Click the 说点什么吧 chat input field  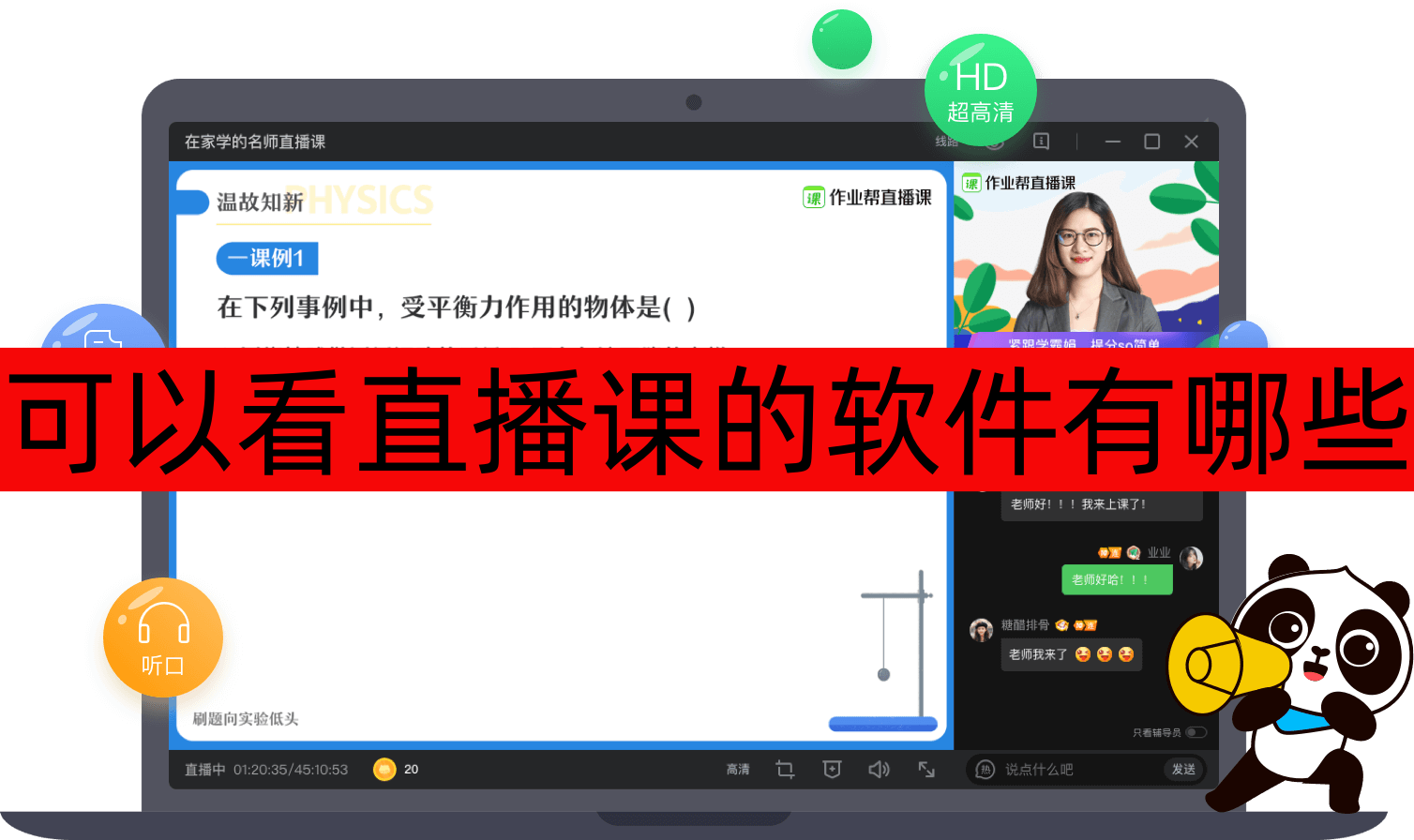point(1060,770)
